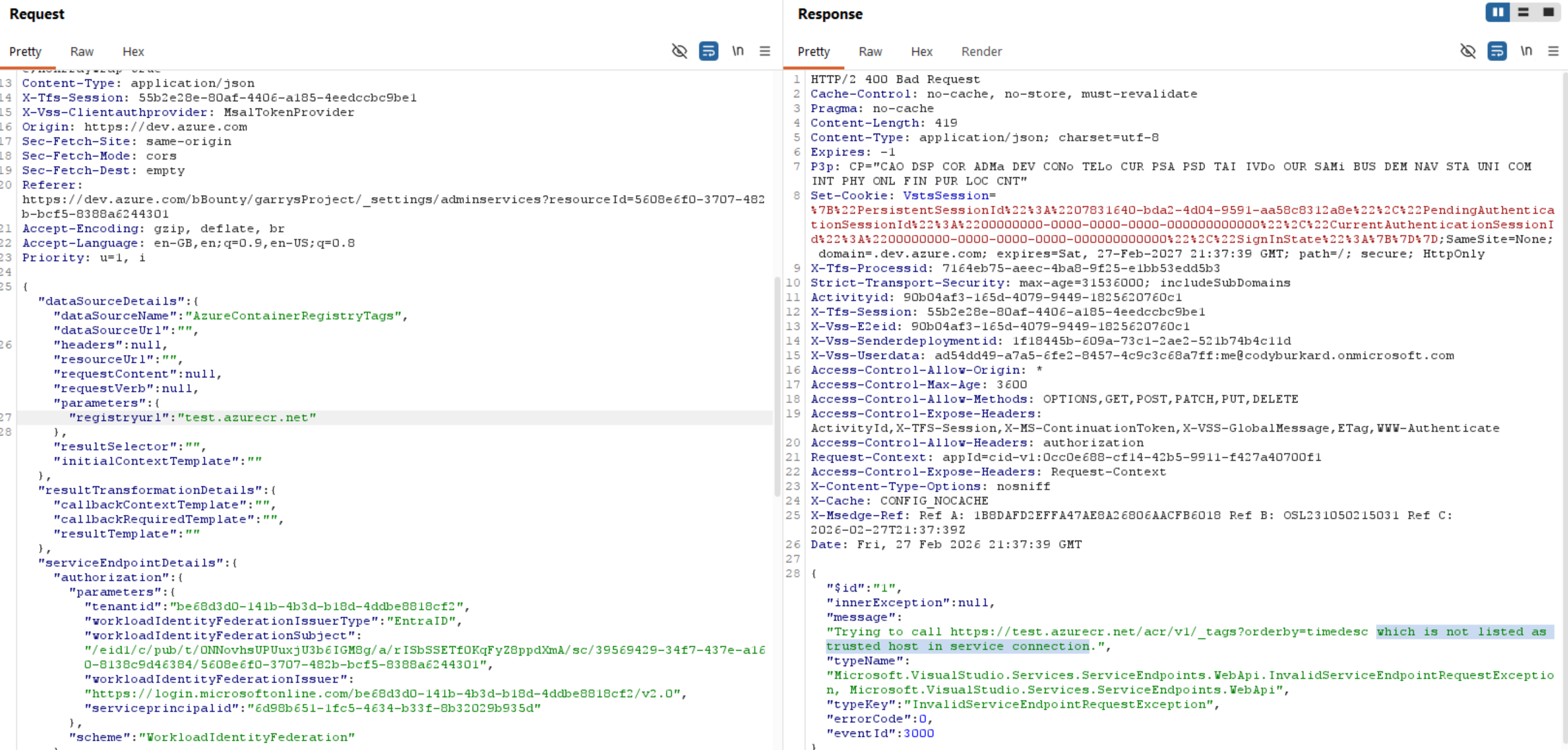Viewport: 1568px width, 750px height.
Task: Switch to combined single-pane layout
Action: 1549,12
